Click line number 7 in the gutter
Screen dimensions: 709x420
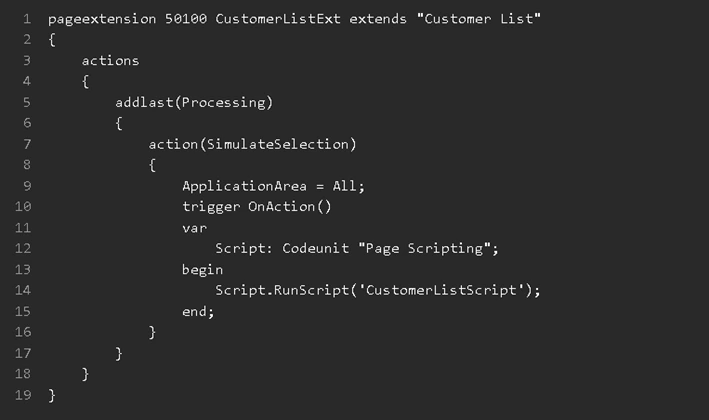(26, 144)
